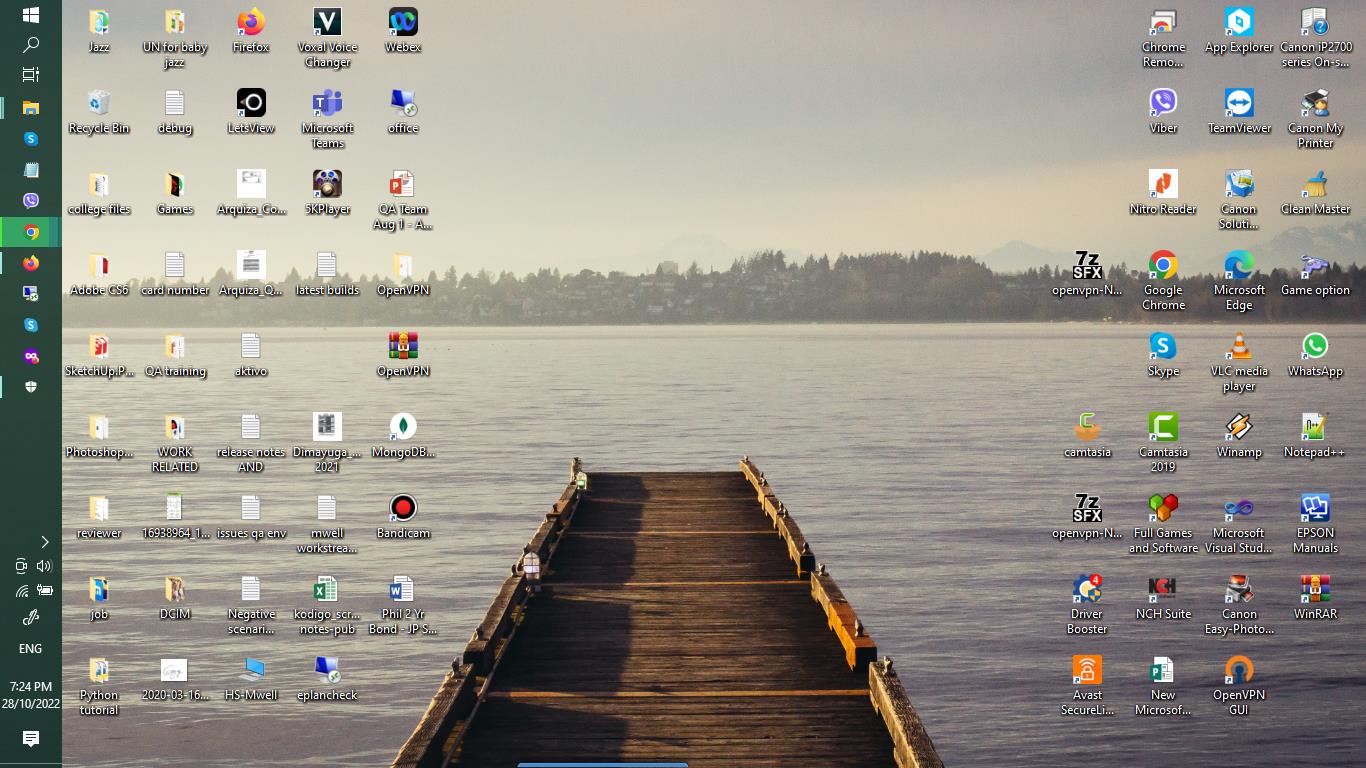Expand the hidden system tray icons chevron
Screen dimensions: 1366x768
point(44,542)
